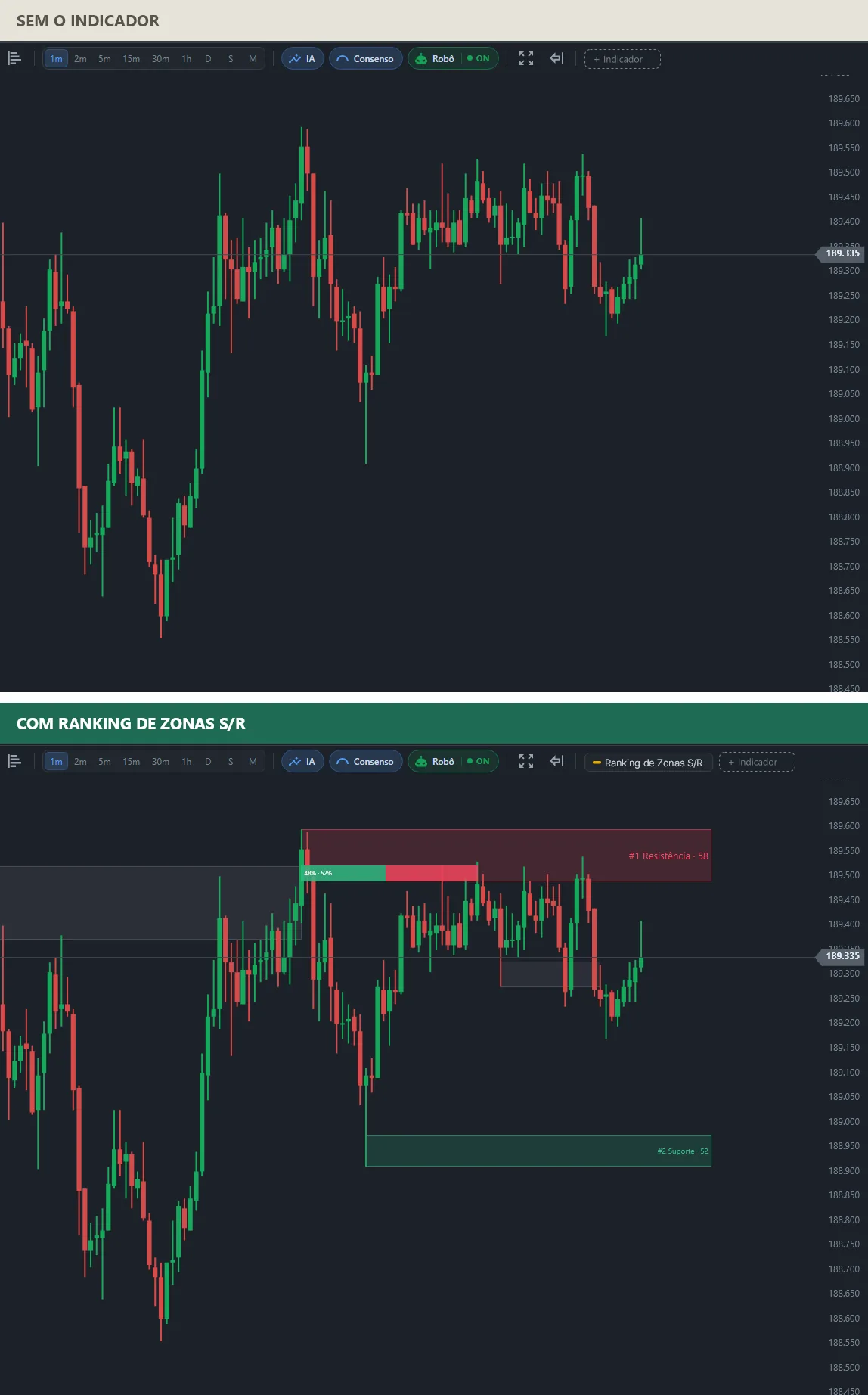
Task: Select 5m timeframe in the COM RANKING chart
Action: click(104, 762)
